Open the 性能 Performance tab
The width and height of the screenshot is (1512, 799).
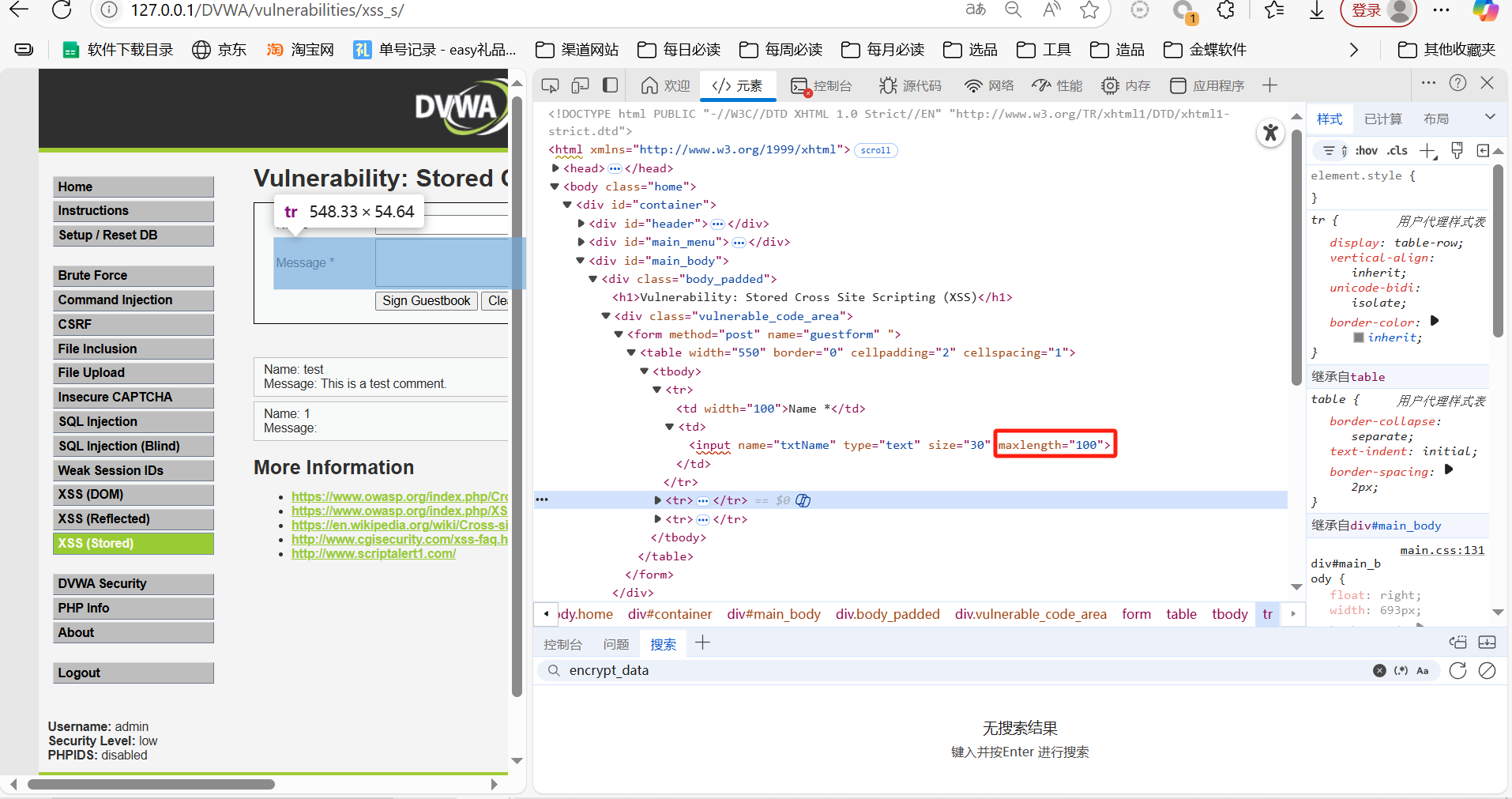click(x=1057, y=85)
